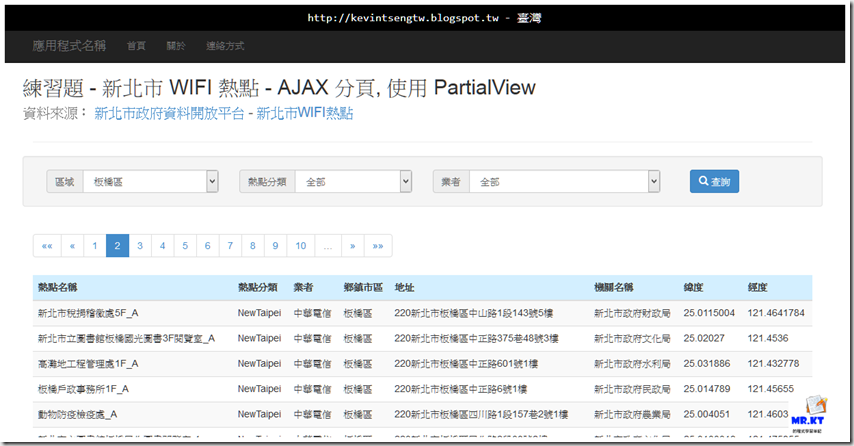
Task: Click latitude value 25.0115004
Action: point(709,313)
